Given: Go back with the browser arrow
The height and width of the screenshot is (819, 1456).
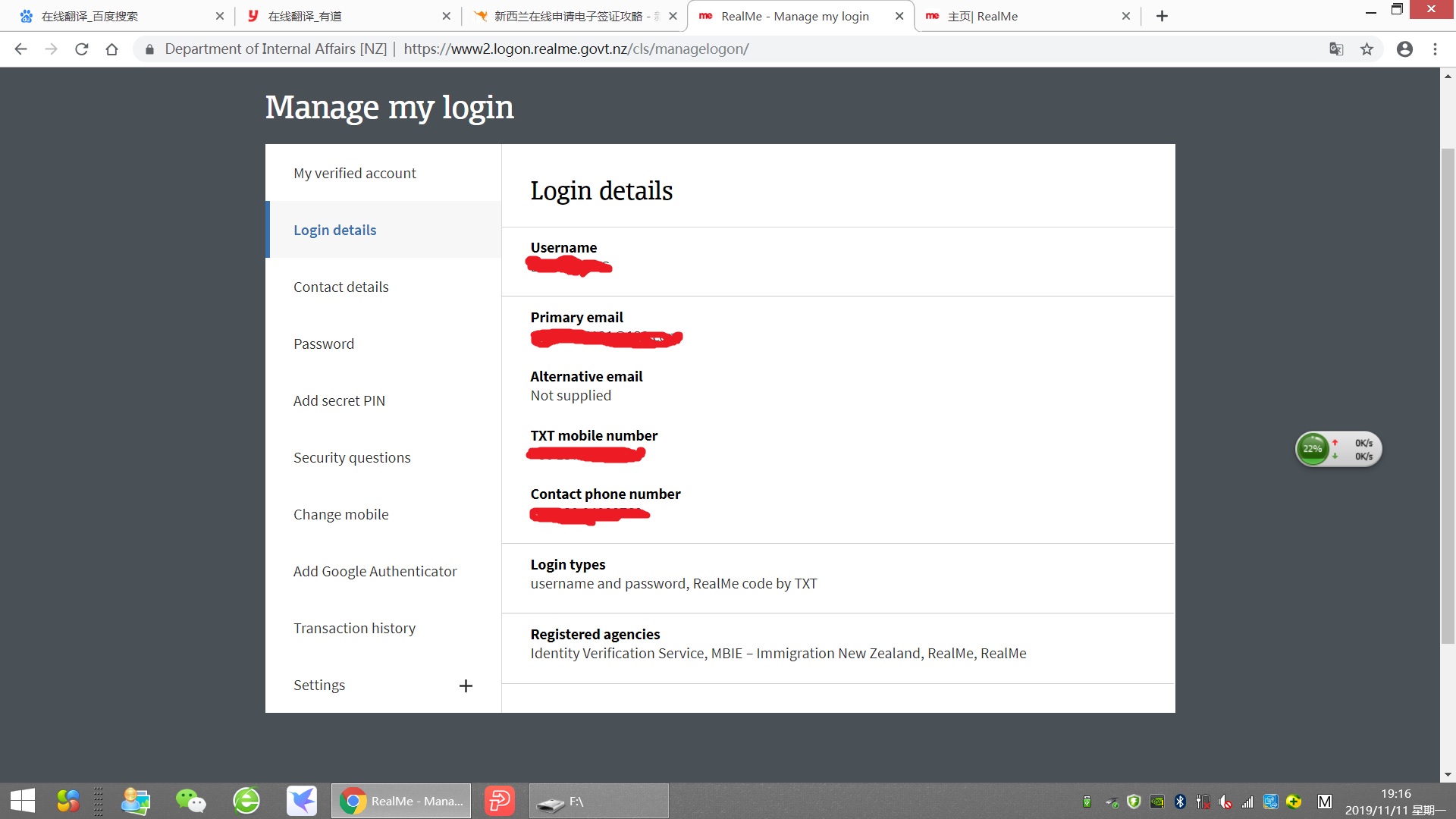Looking at the screenshot, I should click(20, 49).
